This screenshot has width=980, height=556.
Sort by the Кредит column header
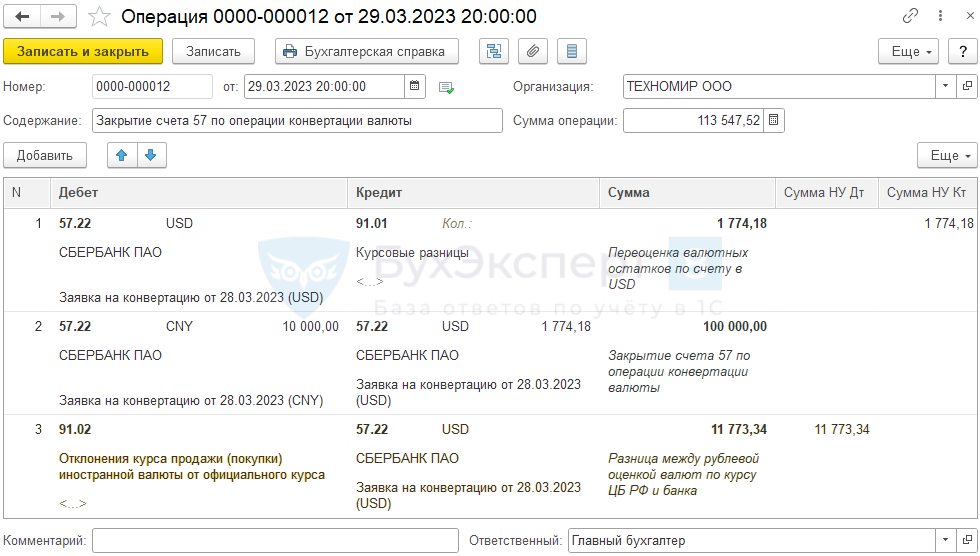coord(473,192)
